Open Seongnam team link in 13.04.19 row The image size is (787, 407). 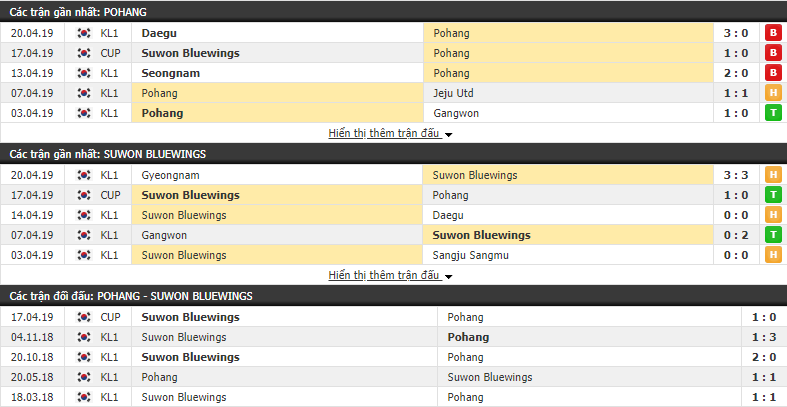pos(171,73)
